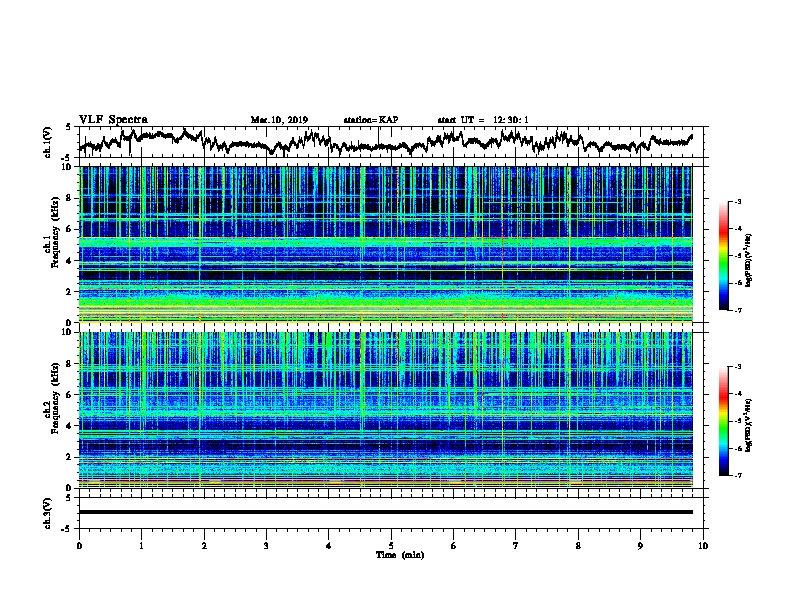The image size is (792, 612).
Task: Click time axis tick label "7"
Action: [516, 546]
